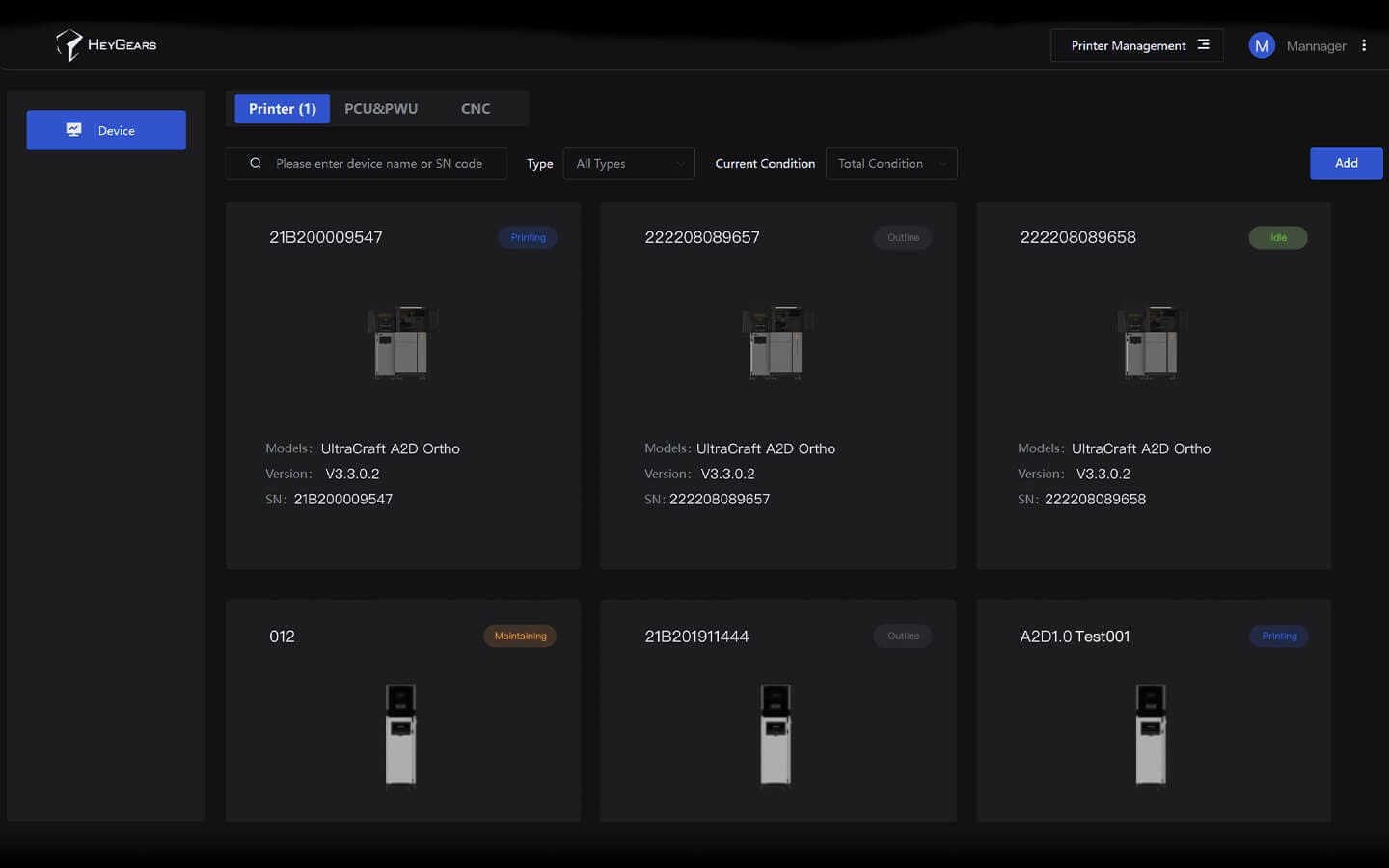Click the Printing status badge on 21B200009547
Viewport: 1389px width, 868px height.
point(528,238)
